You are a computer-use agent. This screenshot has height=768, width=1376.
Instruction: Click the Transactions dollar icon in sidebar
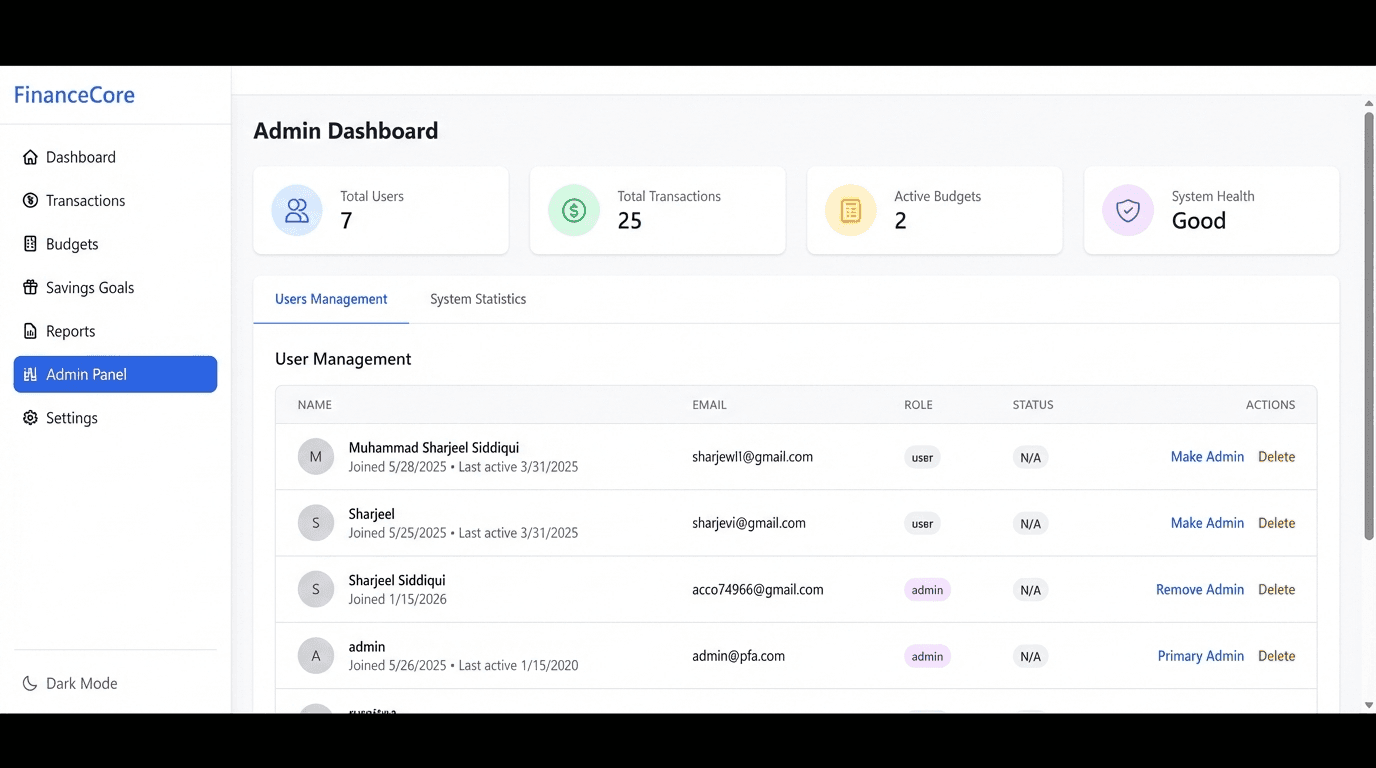point(30,201)
